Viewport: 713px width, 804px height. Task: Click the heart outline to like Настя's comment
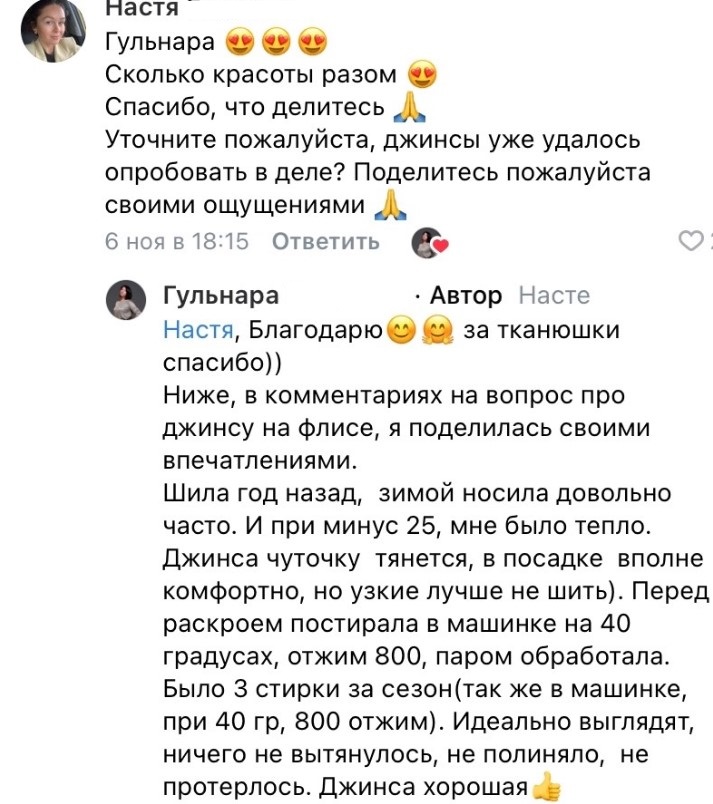pyautogui.click(x=690, y=240)
